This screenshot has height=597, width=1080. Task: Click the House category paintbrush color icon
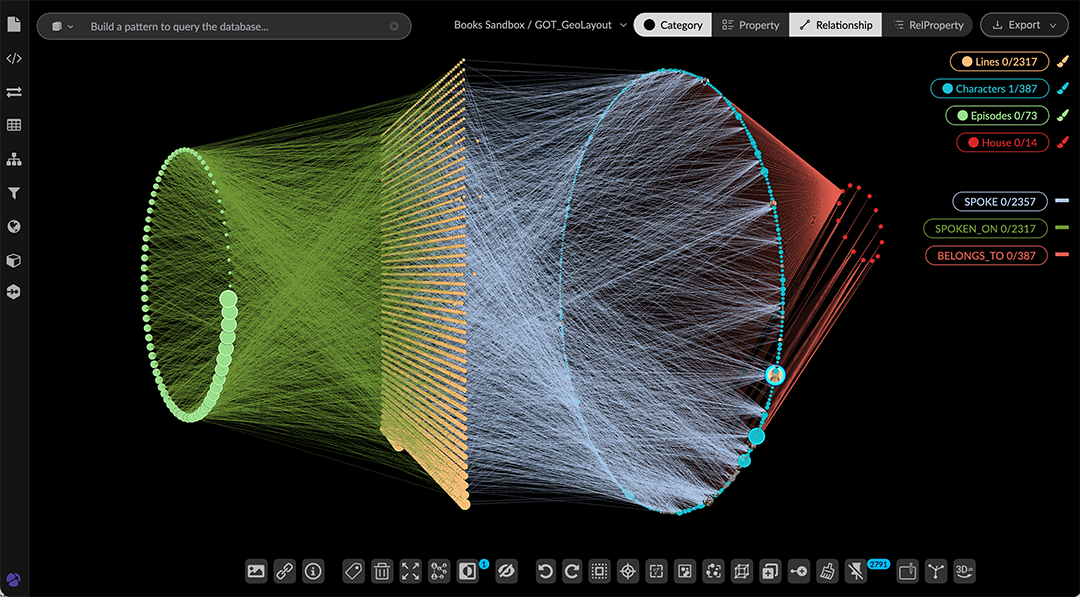pyautogui.click(x=1062, y=143)
